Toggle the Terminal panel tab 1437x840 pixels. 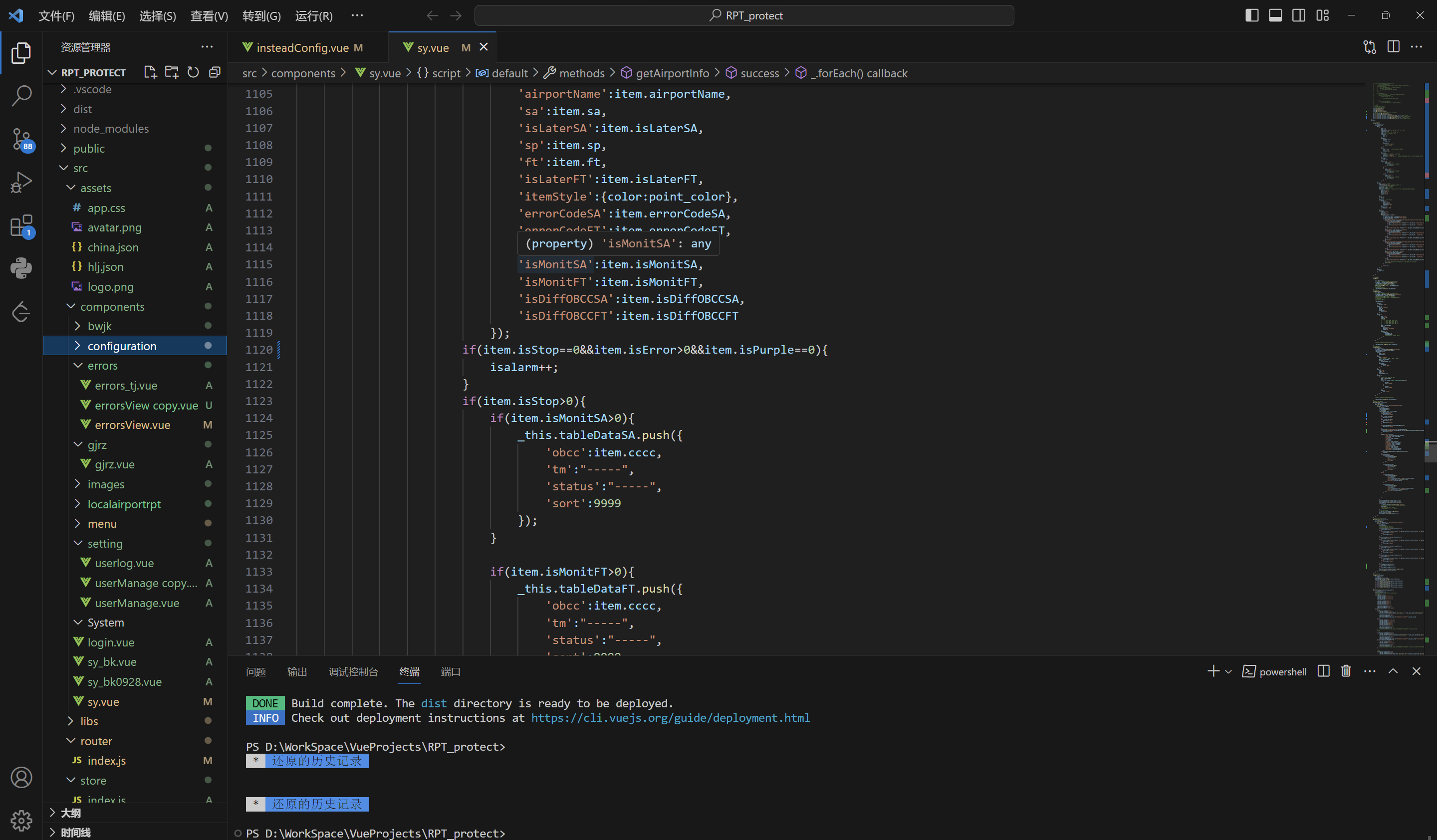[409, 671]
